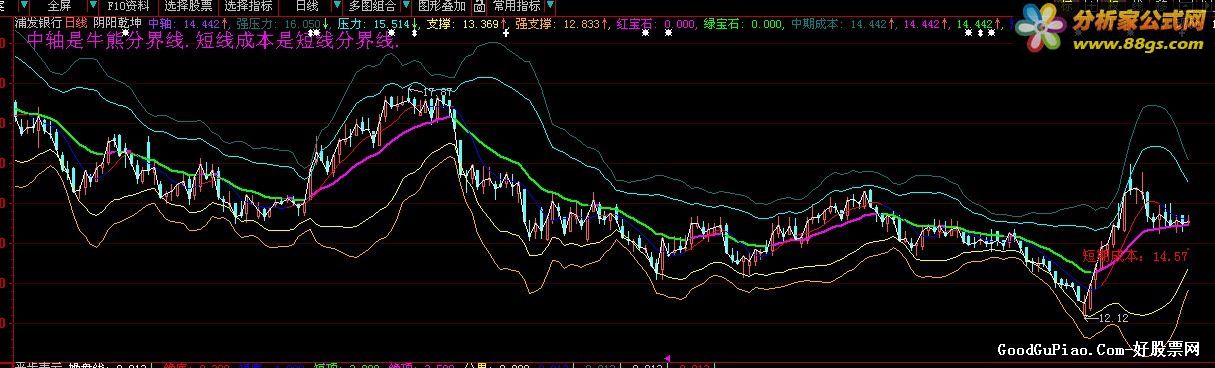Expand dropdown arrow next to 全屏
1215x368 pixels.
click(92, 6)
